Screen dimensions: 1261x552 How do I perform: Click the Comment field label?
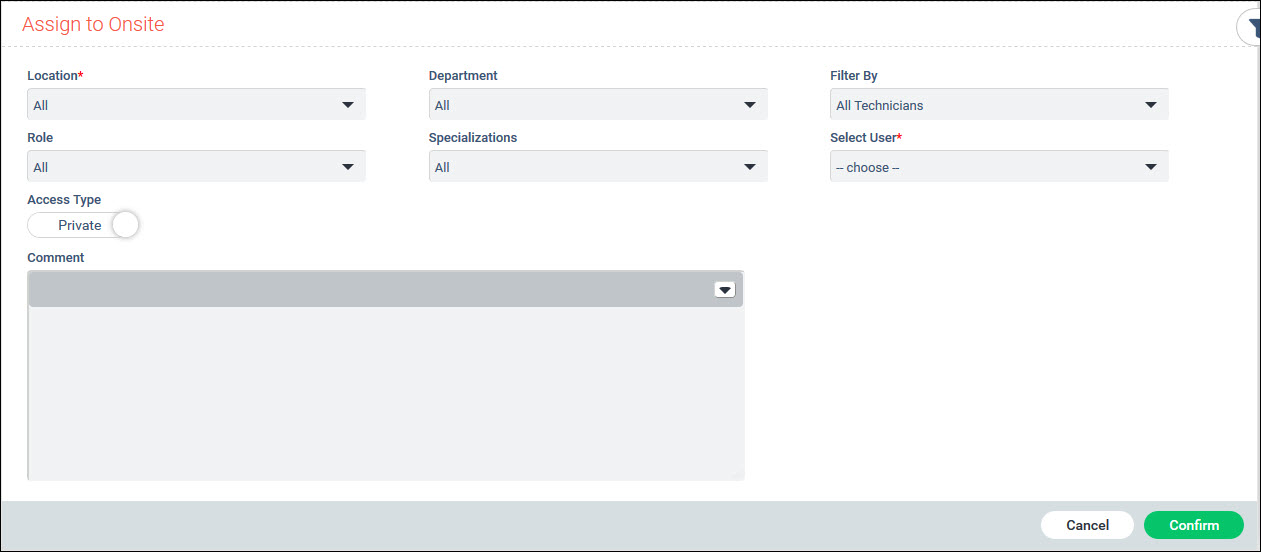click(56, 258)
